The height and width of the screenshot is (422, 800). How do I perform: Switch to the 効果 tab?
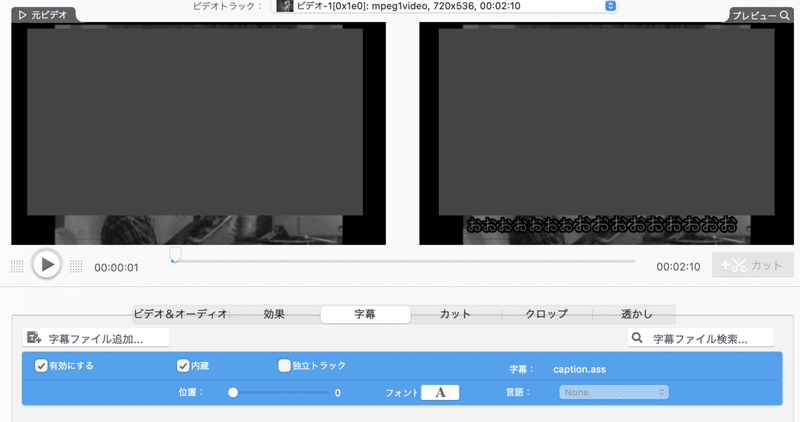point(274,314)
